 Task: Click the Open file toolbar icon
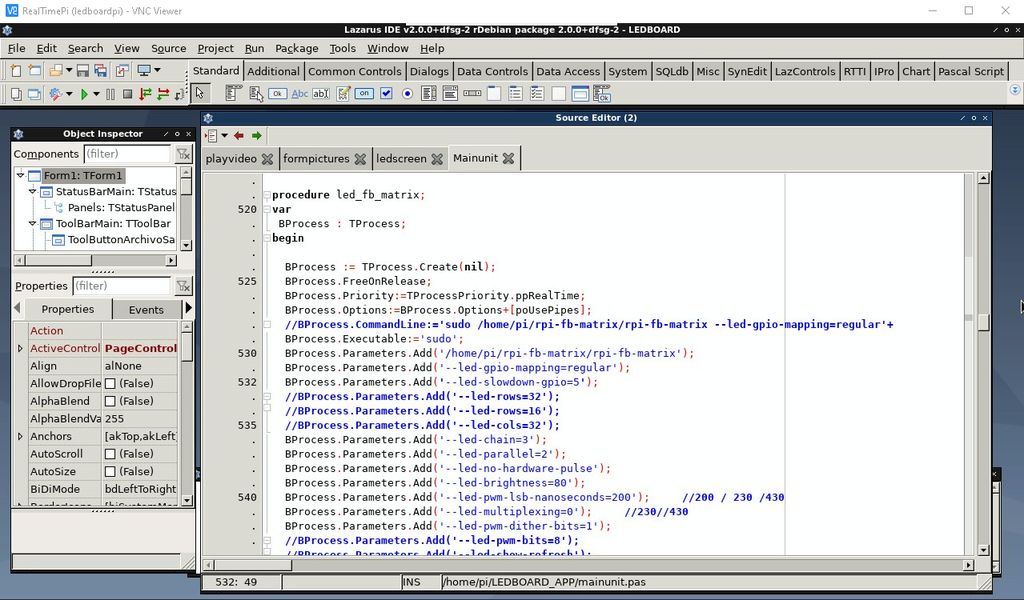pyautogui.click(x=56, y=71)
